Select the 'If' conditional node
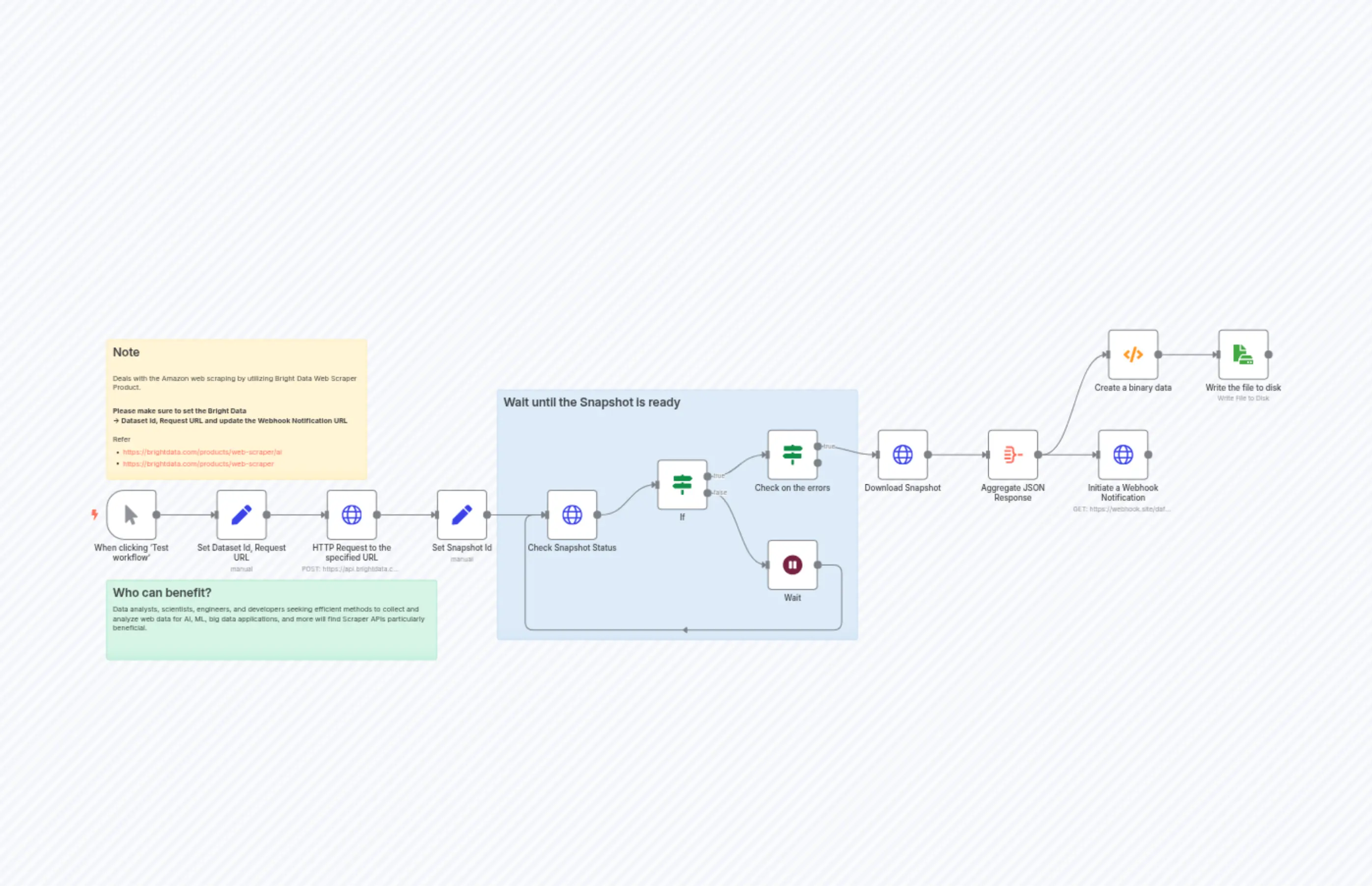1372x886 pixels. click(682, 484)
